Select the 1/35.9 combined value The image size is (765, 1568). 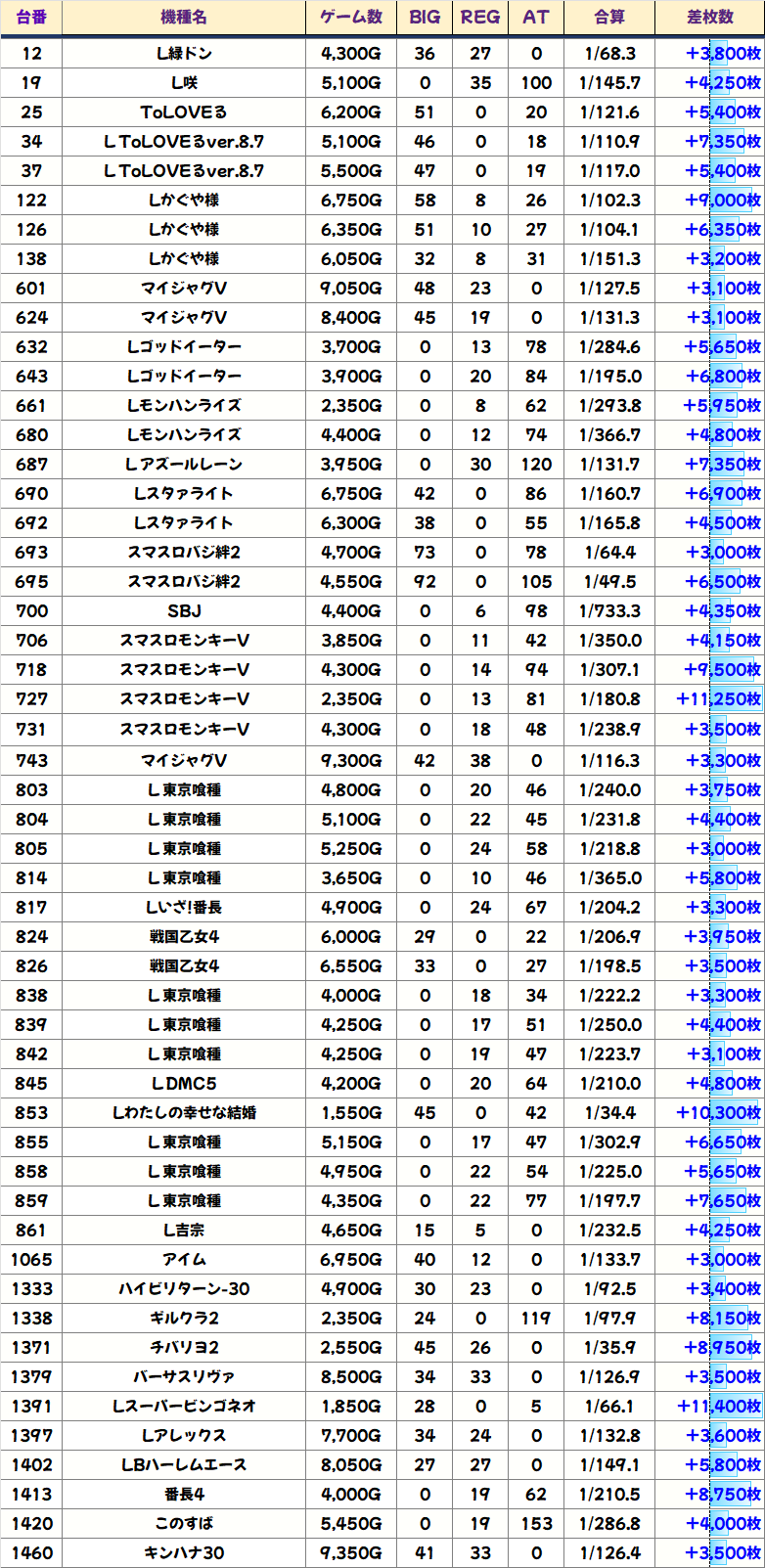609,1347
